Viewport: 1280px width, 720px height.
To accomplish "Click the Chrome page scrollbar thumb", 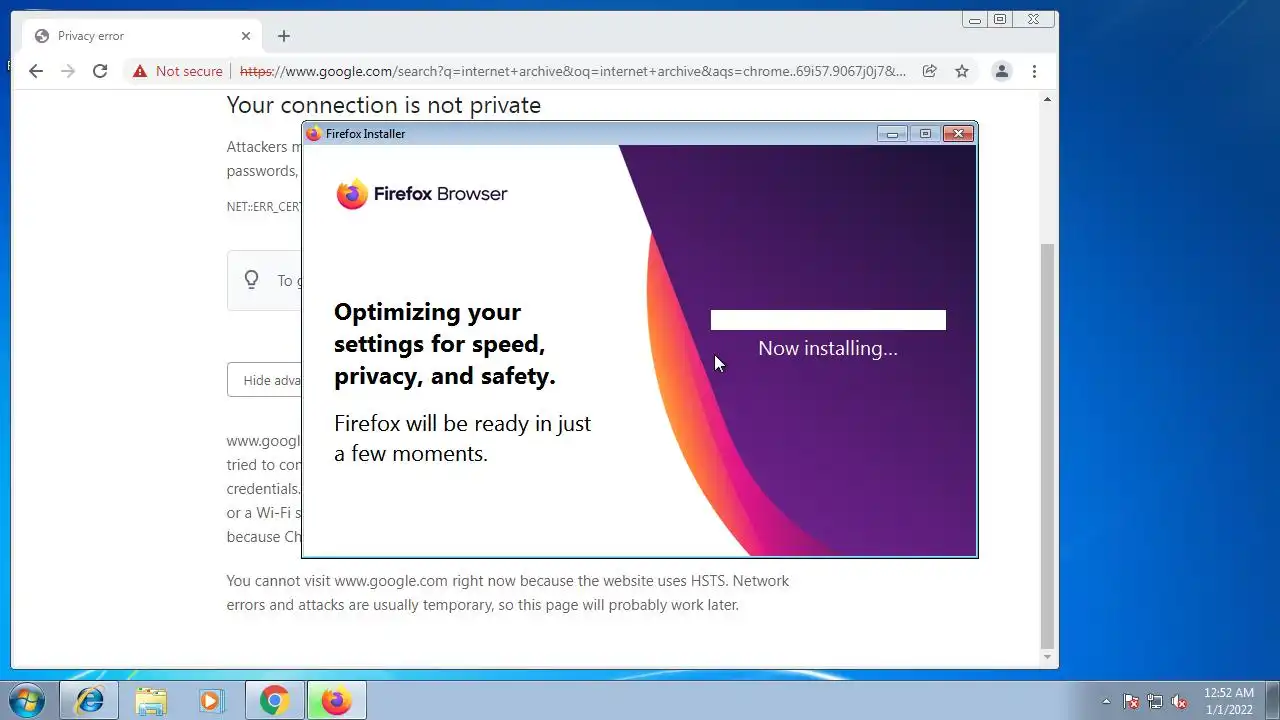I will 1047,445.
